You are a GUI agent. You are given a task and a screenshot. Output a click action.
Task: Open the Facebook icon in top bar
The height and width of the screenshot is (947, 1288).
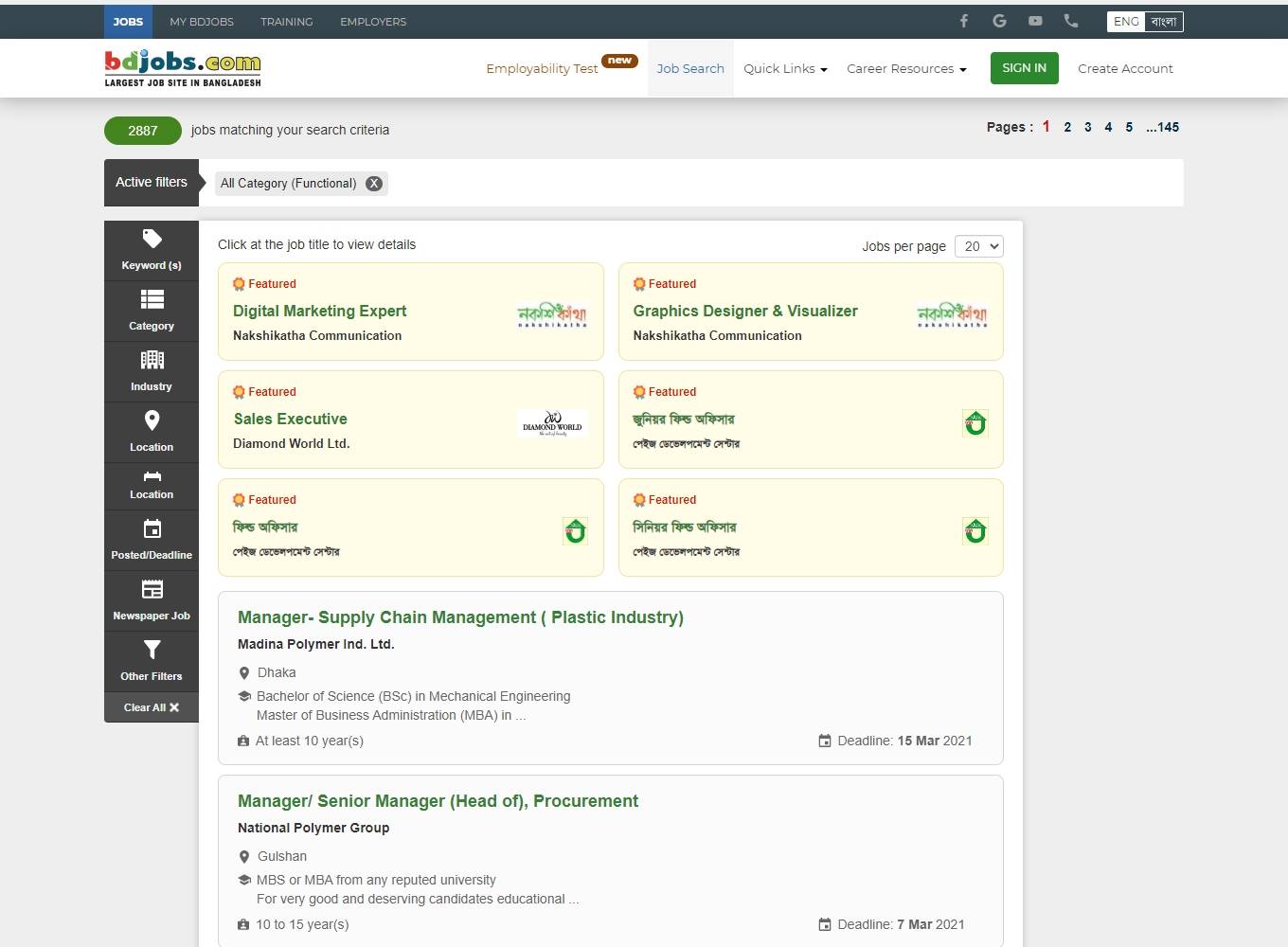[964, 21]
